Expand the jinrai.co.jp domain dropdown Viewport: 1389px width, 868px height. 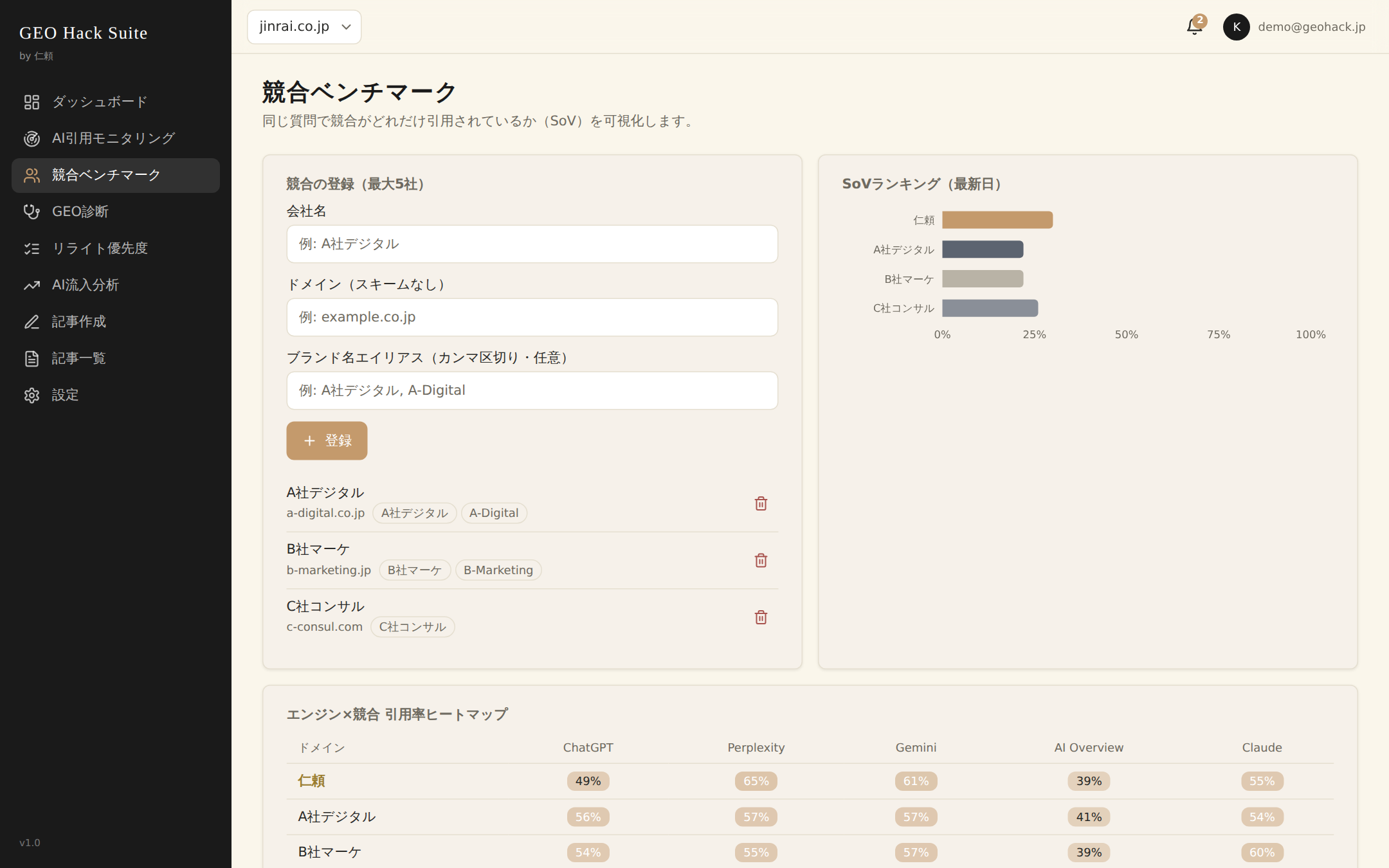(304, 27)
